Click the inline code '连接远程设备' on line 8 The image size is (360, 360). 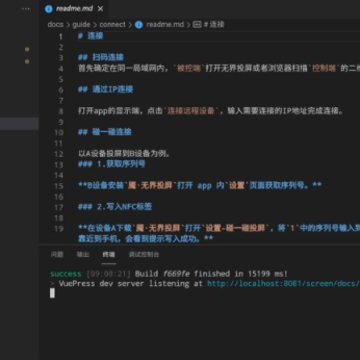coord(191,111)
